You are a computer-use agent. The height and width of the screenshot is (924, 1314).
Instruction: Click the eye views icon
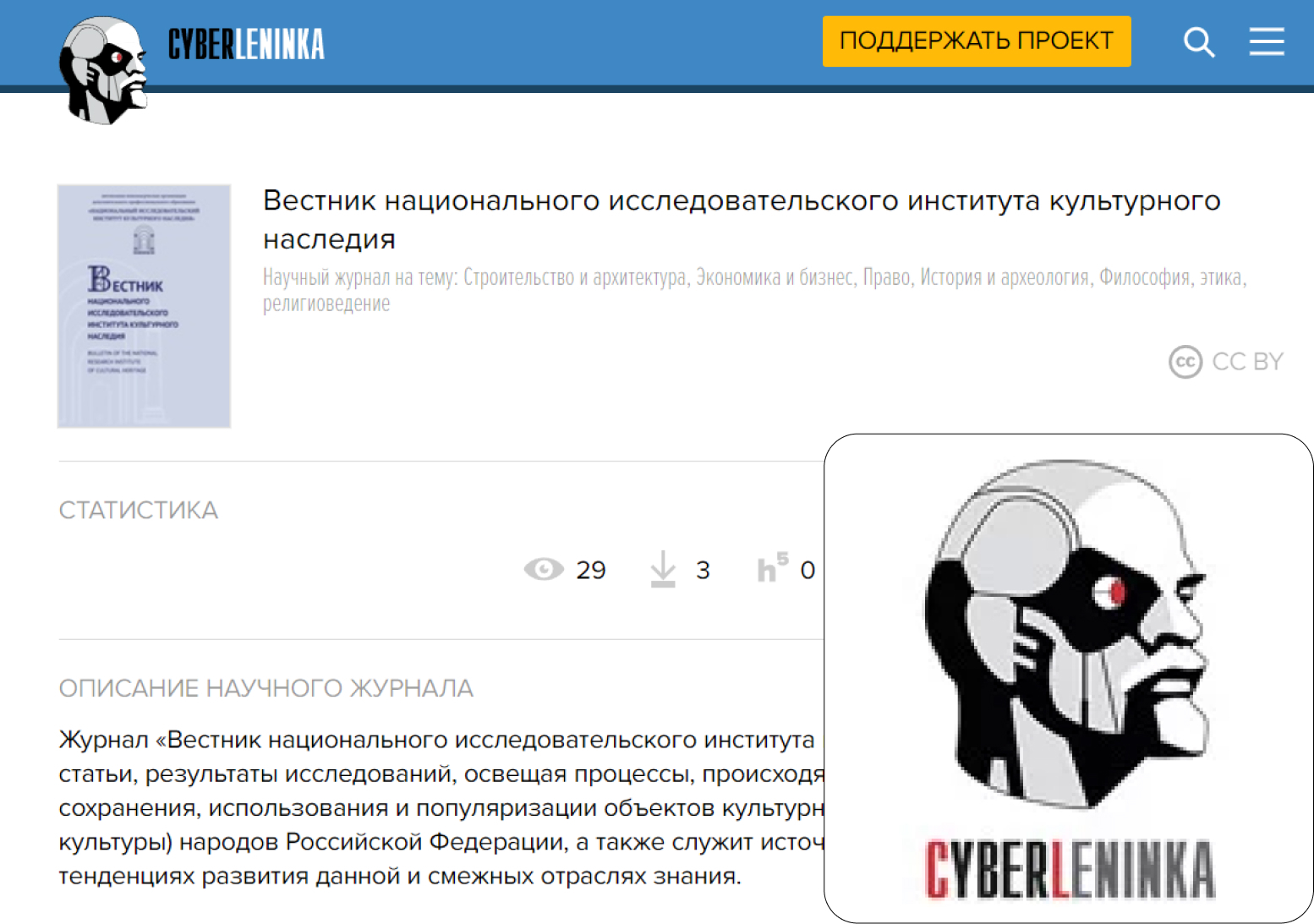pos(544,569)
